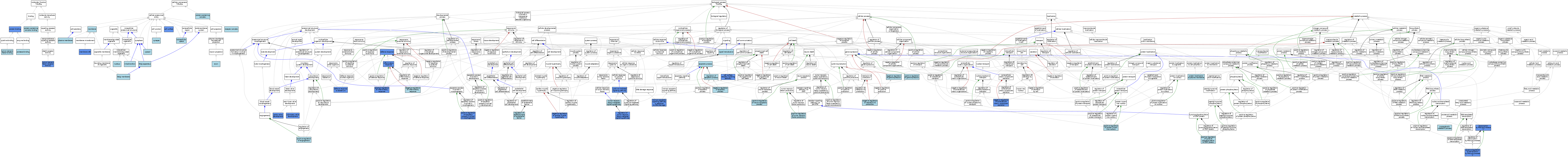Screen dimensions: 1568x157
Task: Select the 'cellular_component' root node
Action: [x=180, y=3]
